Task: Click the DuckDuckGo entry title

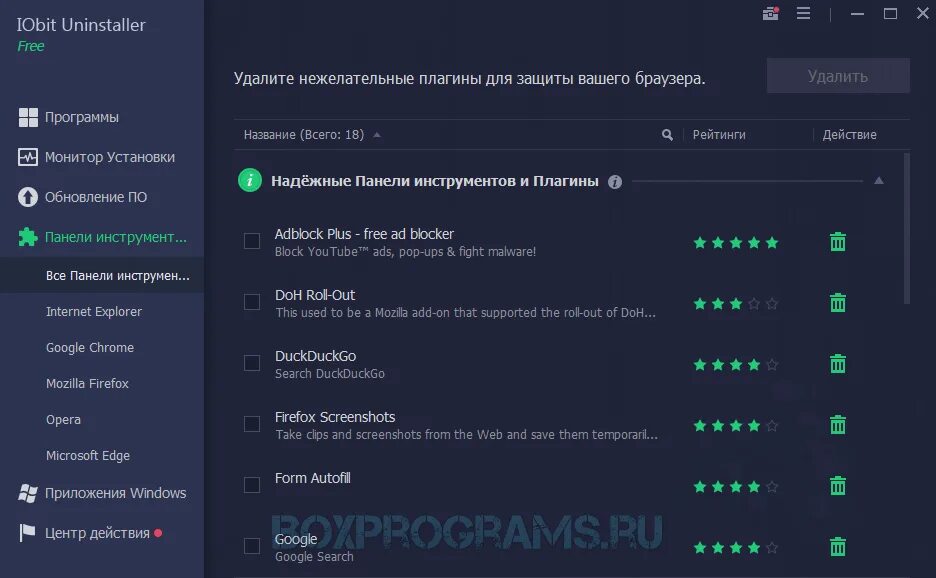Action: pyautogui.click(x=315, y=356)
